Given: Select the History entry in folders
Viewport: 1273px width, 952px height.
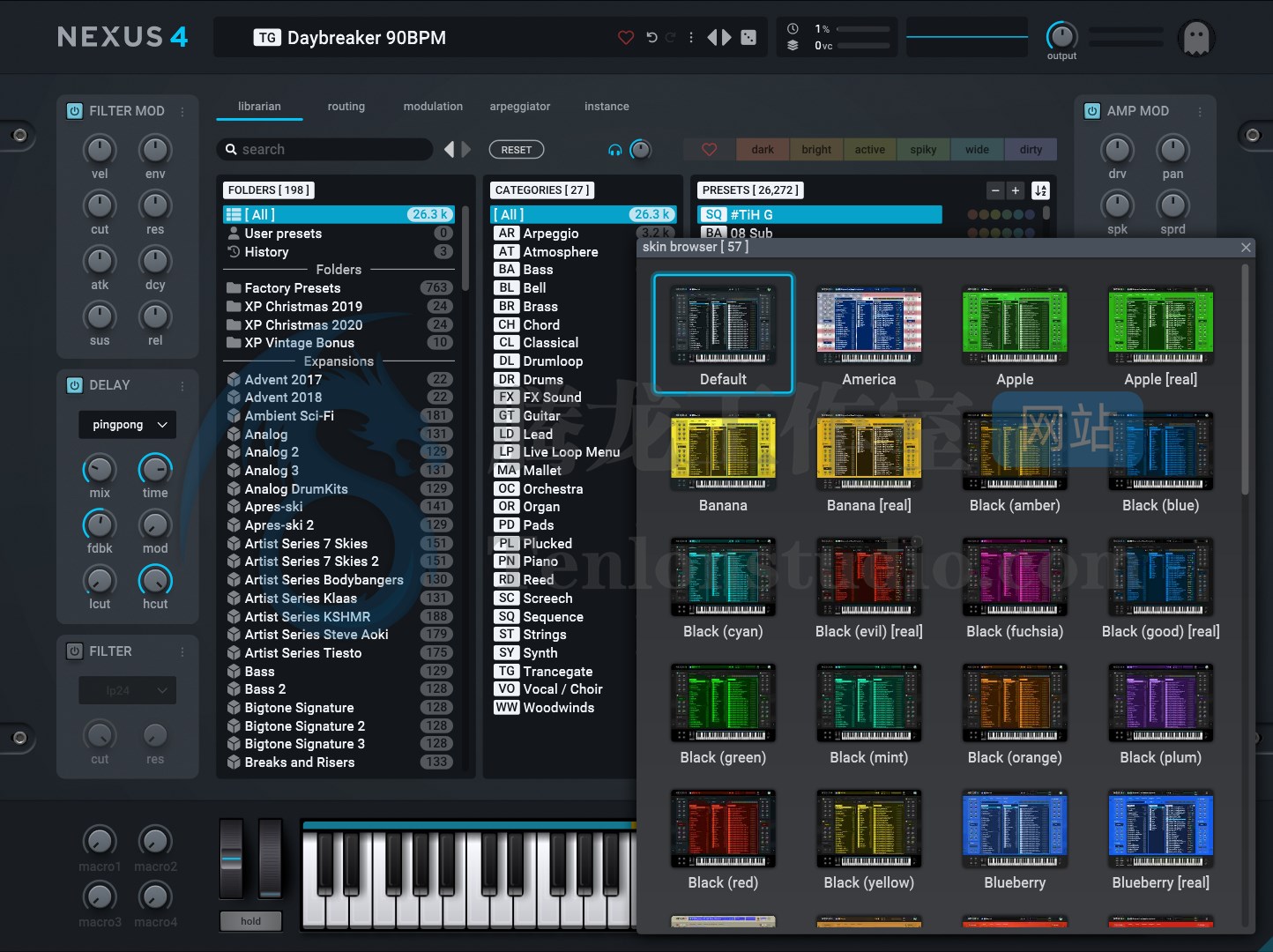Looking at the screenshot, I should pyautogui.click(x=339, y=252).
